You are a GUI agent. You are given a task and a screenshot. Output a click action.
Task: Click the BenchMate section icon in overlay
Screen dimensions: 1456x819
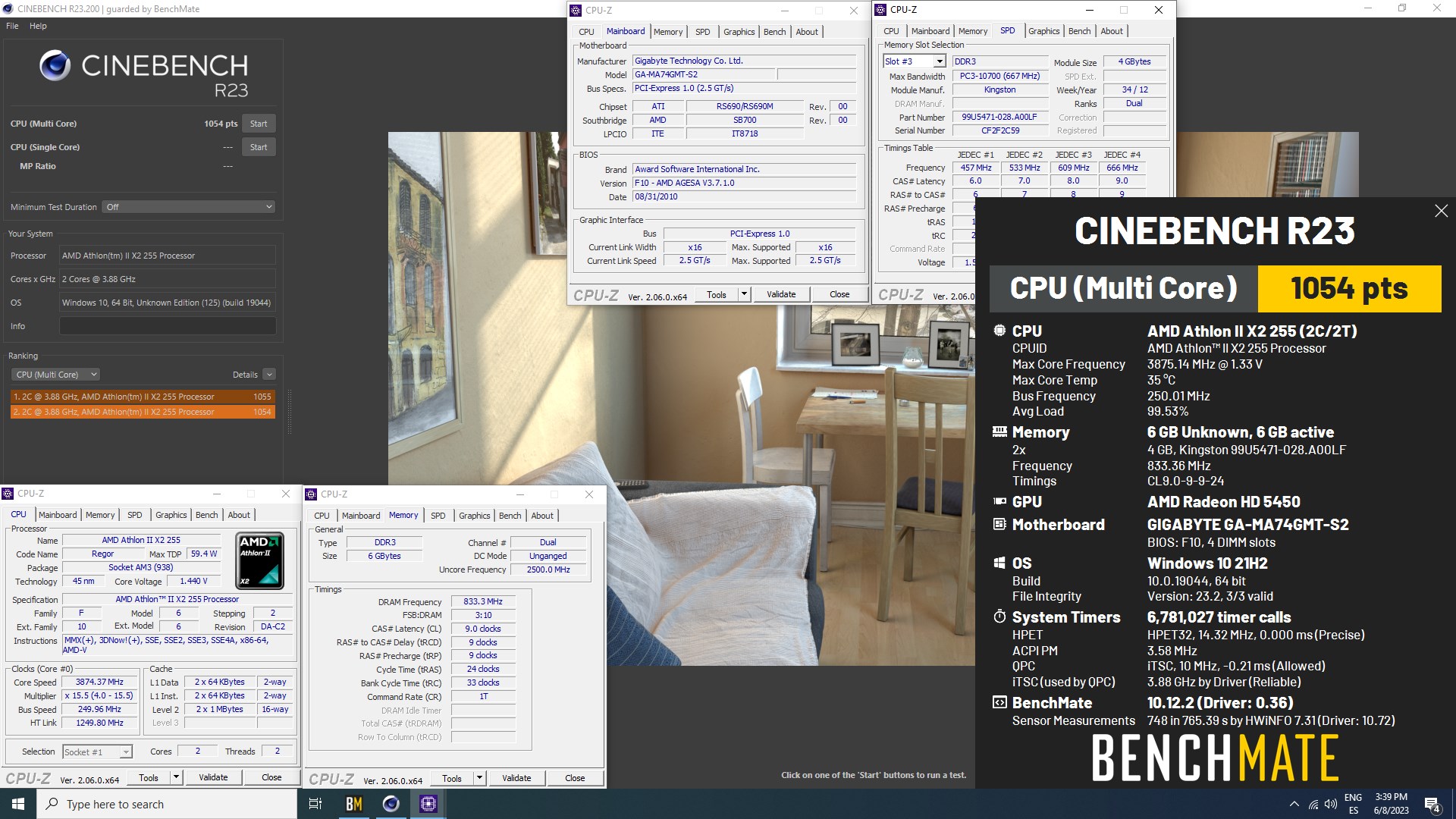tap(999, 702)
